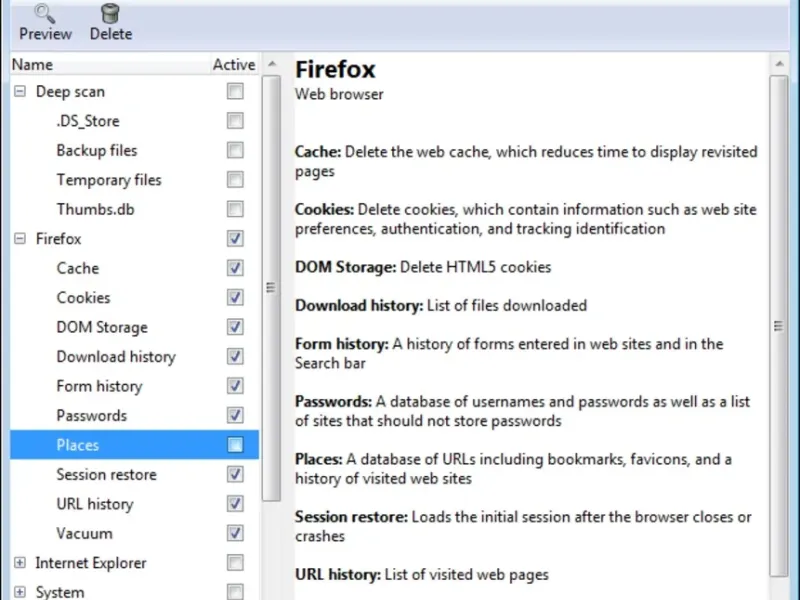Click the bold 'Download history:' description label
Image resolution: width=800 pixels, height=600 pixels.
point(359,306)
